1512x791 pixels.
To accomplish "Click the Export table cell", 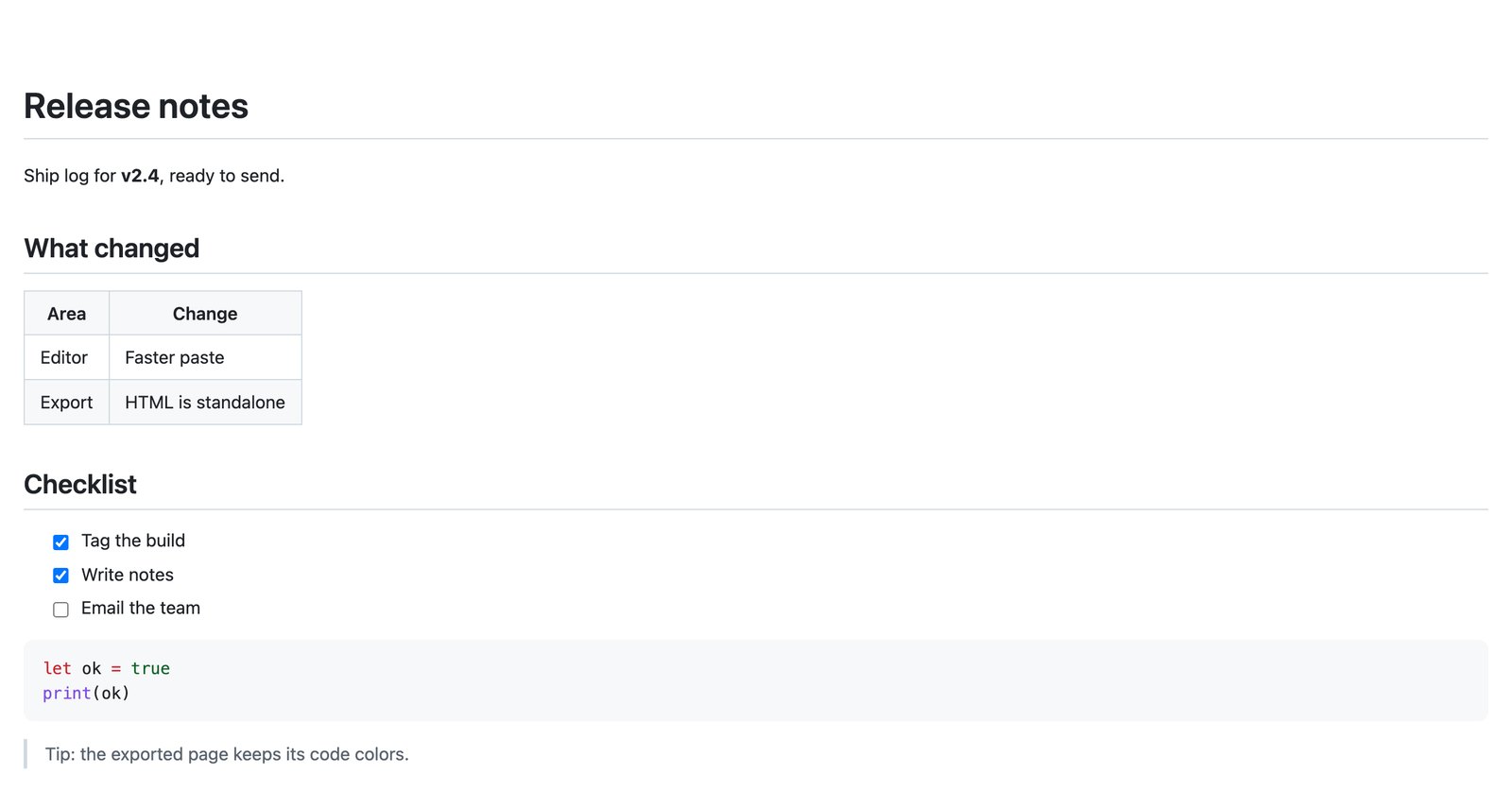I will (x=66, y=403).
